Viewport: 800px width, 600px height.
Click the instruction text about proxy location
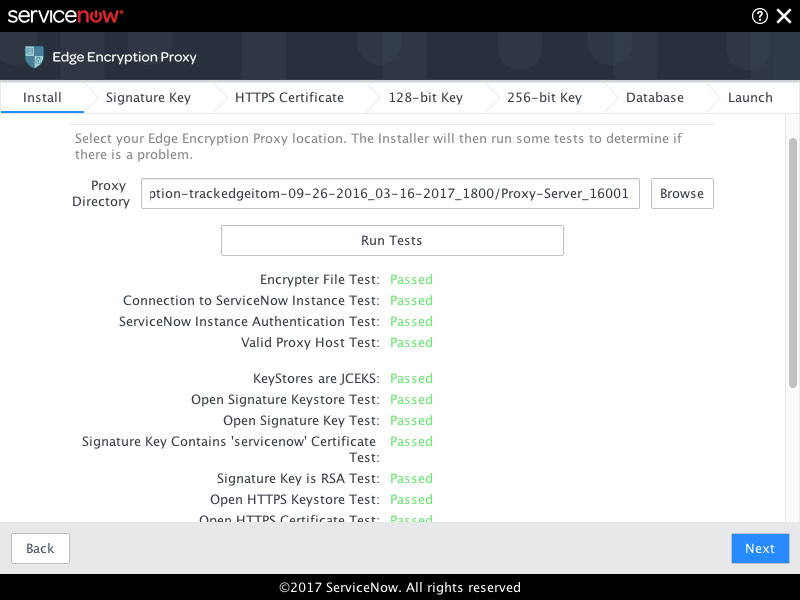coord(378,146)
